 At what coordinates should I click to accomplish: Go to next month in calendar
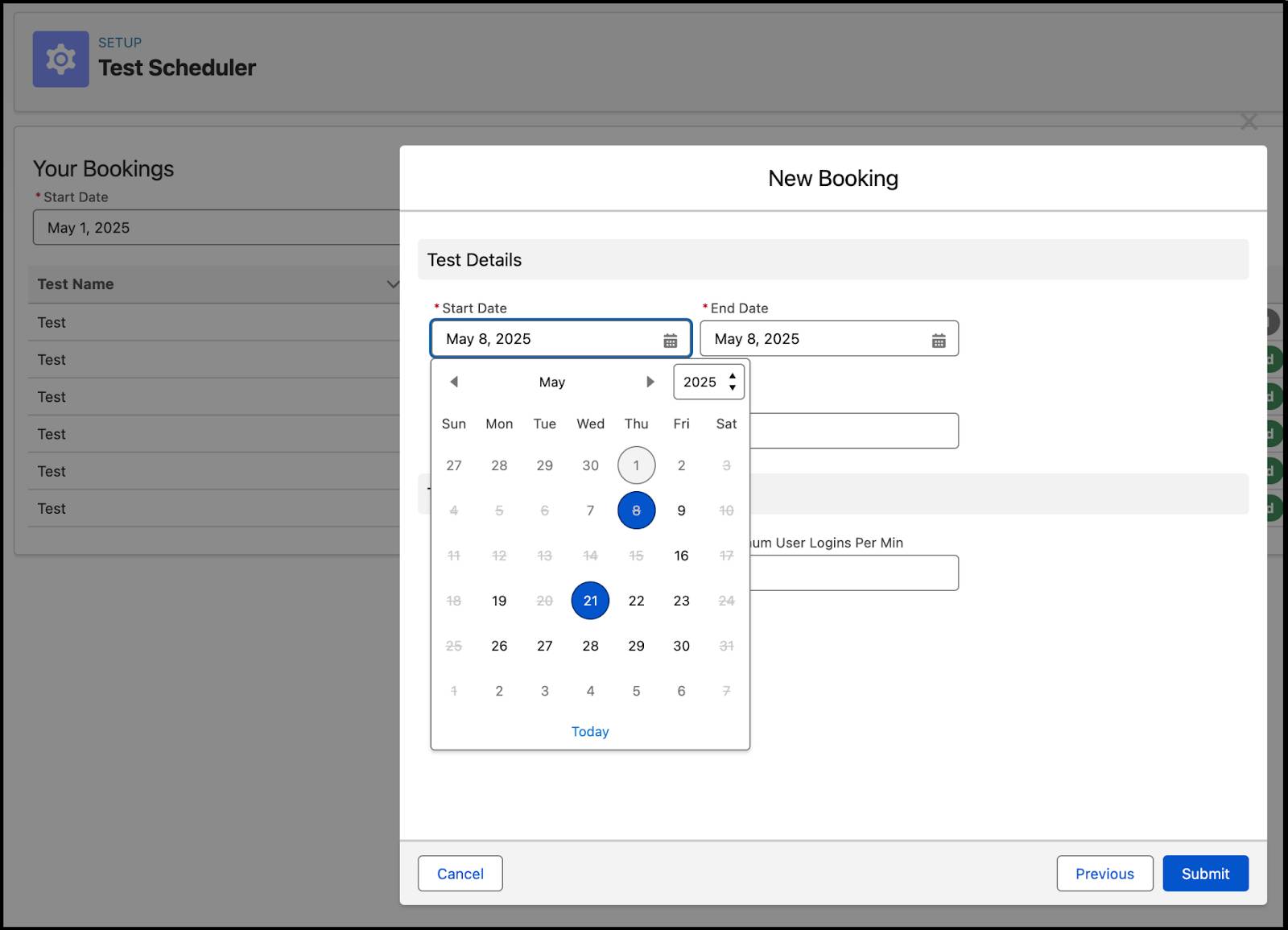tap(650, 382)
